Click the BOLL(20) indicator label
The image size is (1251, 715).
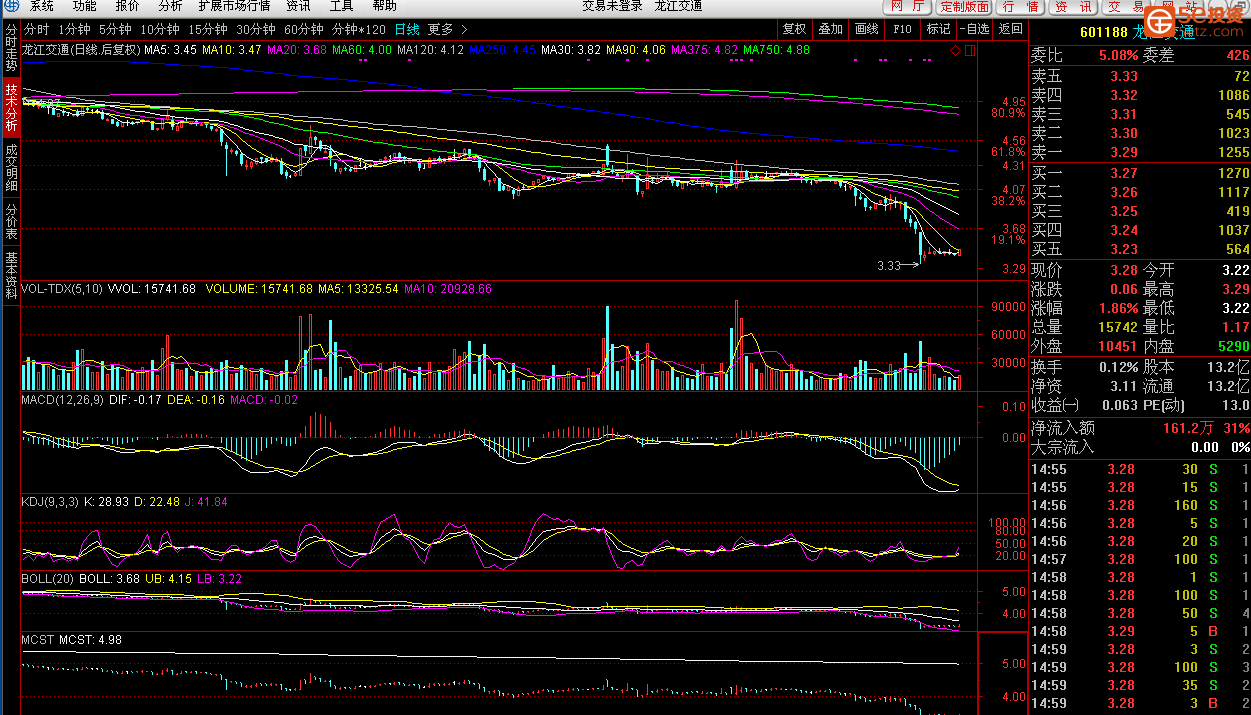coord(46,579)
